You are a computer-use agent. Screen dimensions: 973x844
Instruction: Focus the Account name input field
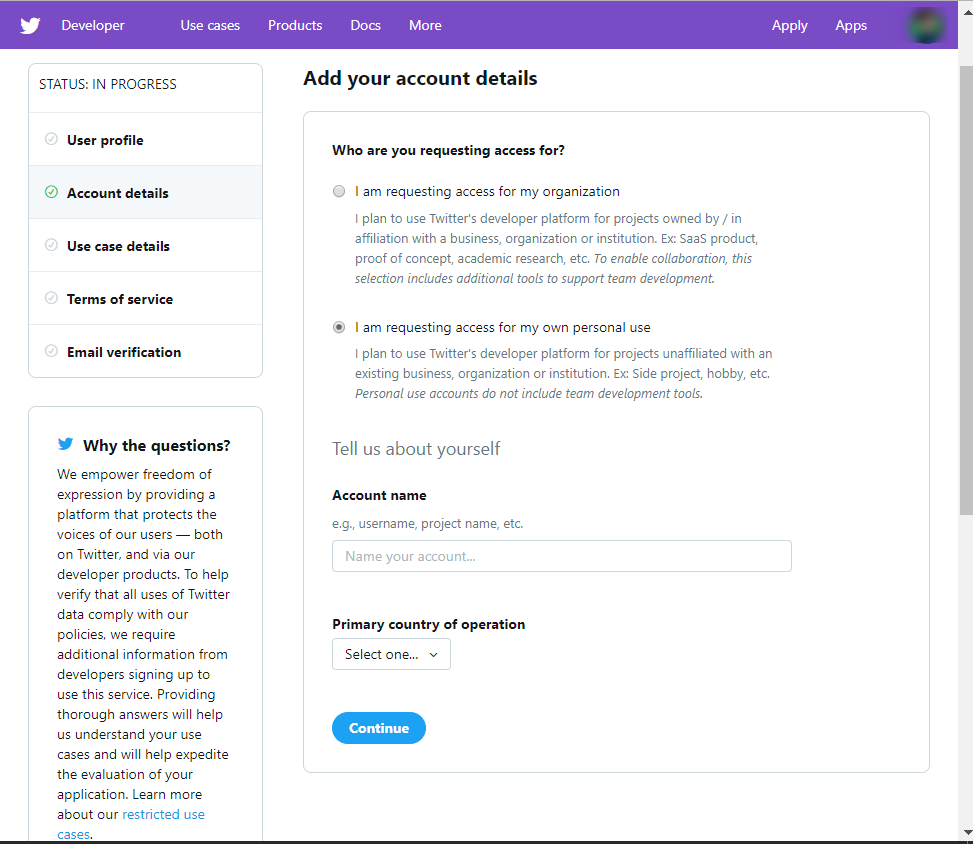pyautogui.click(x=561, y=556)
